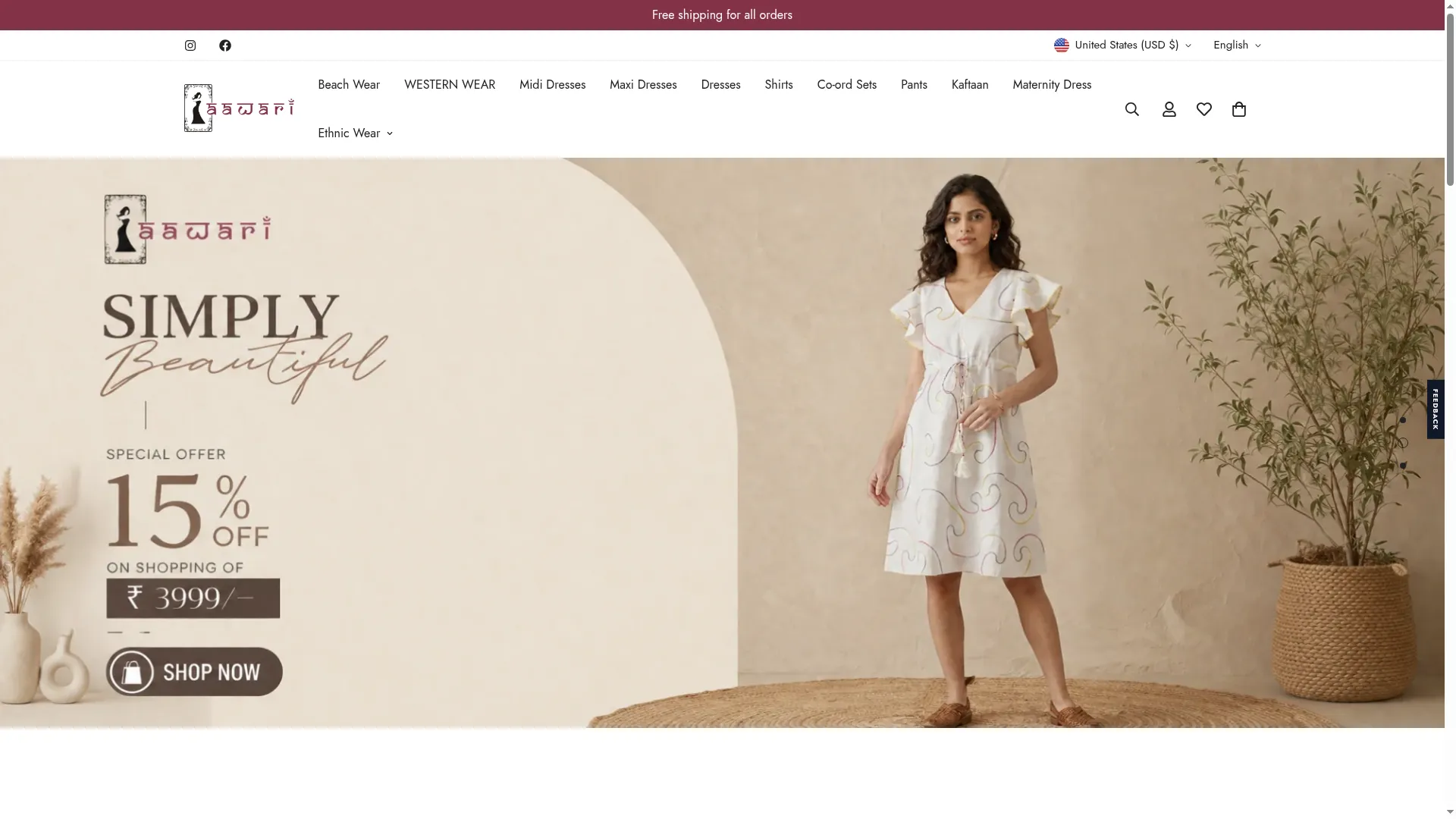Open the Dresses menu item
This screenshot has width=1456, height=819.
coord(720,85)
